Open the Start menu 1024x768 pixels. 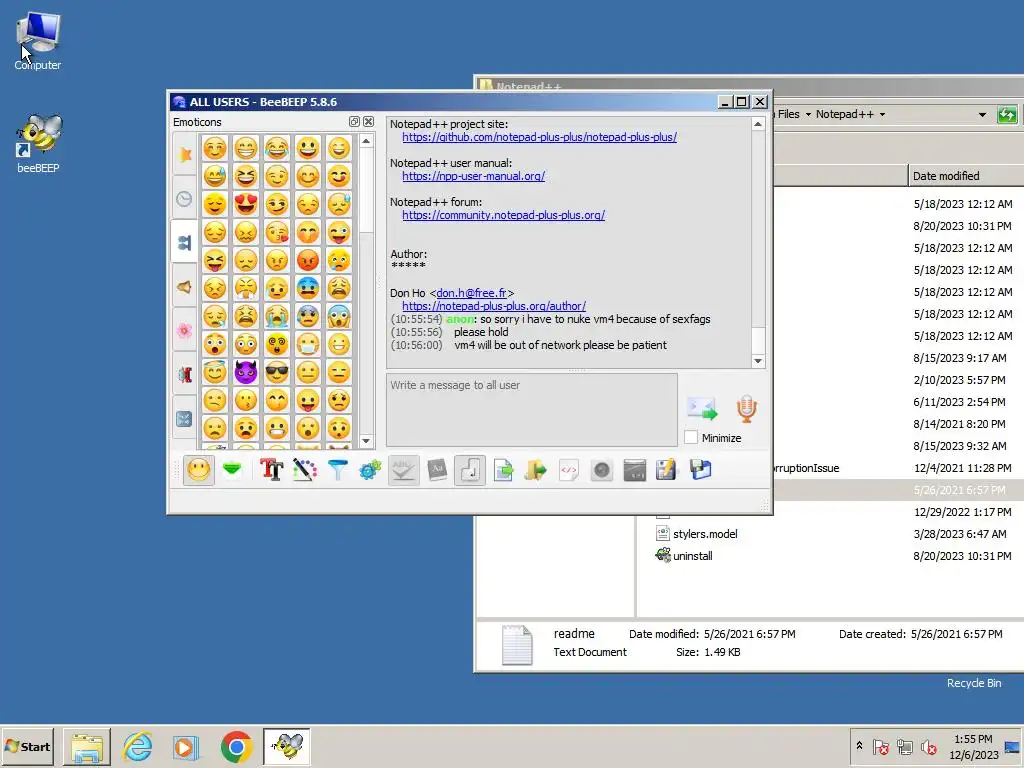click(x=27, y=746)
